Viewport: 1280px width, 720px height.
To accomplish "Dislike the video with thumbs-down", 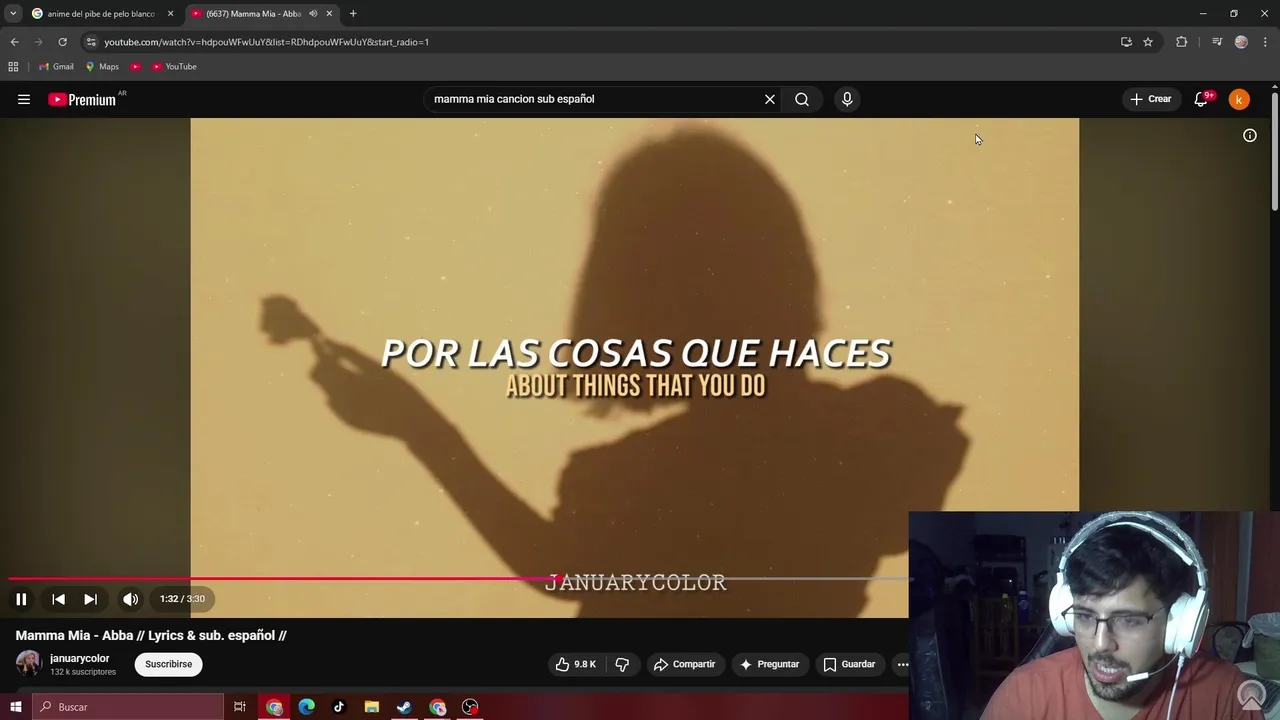I will click(622, 664).
